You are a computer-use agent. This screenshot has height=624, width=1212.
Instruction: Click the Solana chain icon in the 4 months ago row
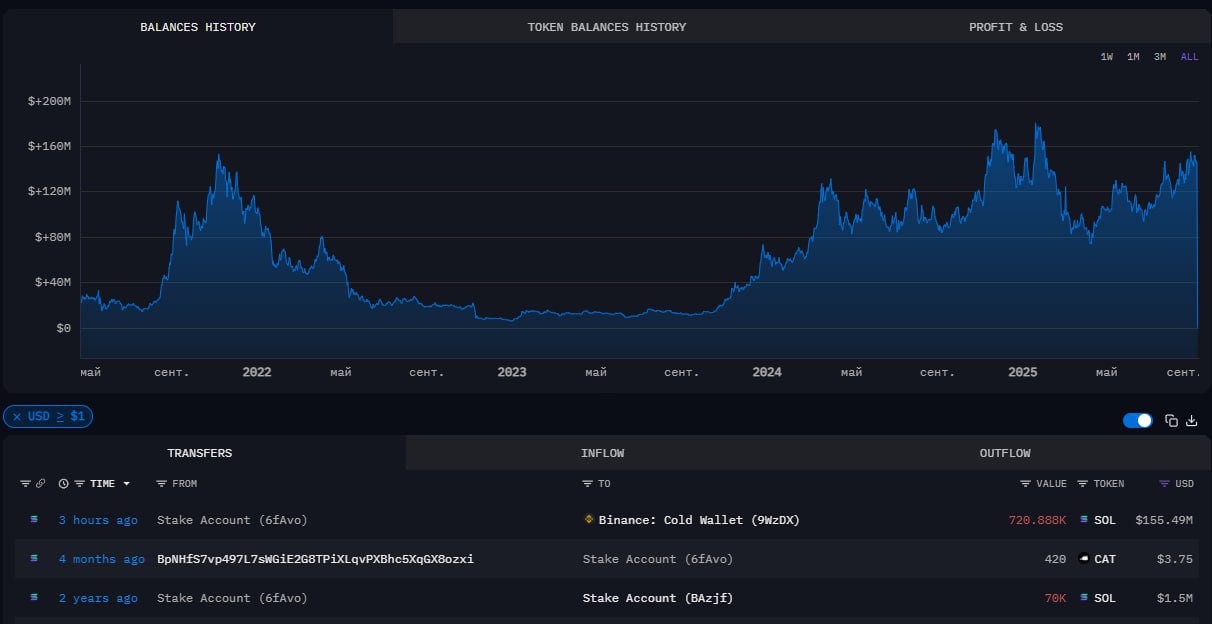pyautogui.click(x=34, y=559)
